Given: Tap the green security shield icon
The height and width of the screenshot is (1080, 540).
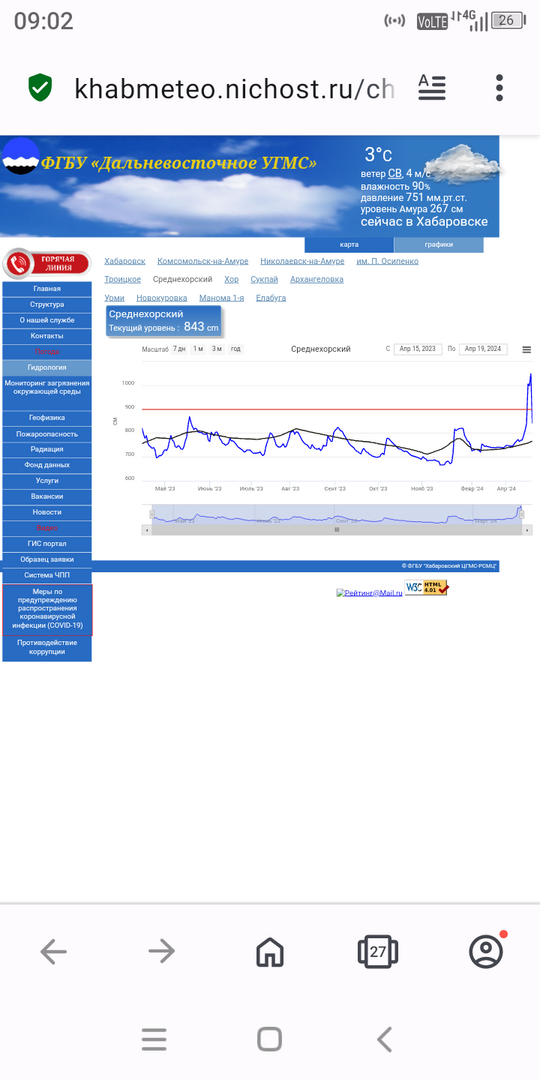Looking at the screenshot, I should coord(40,88).
